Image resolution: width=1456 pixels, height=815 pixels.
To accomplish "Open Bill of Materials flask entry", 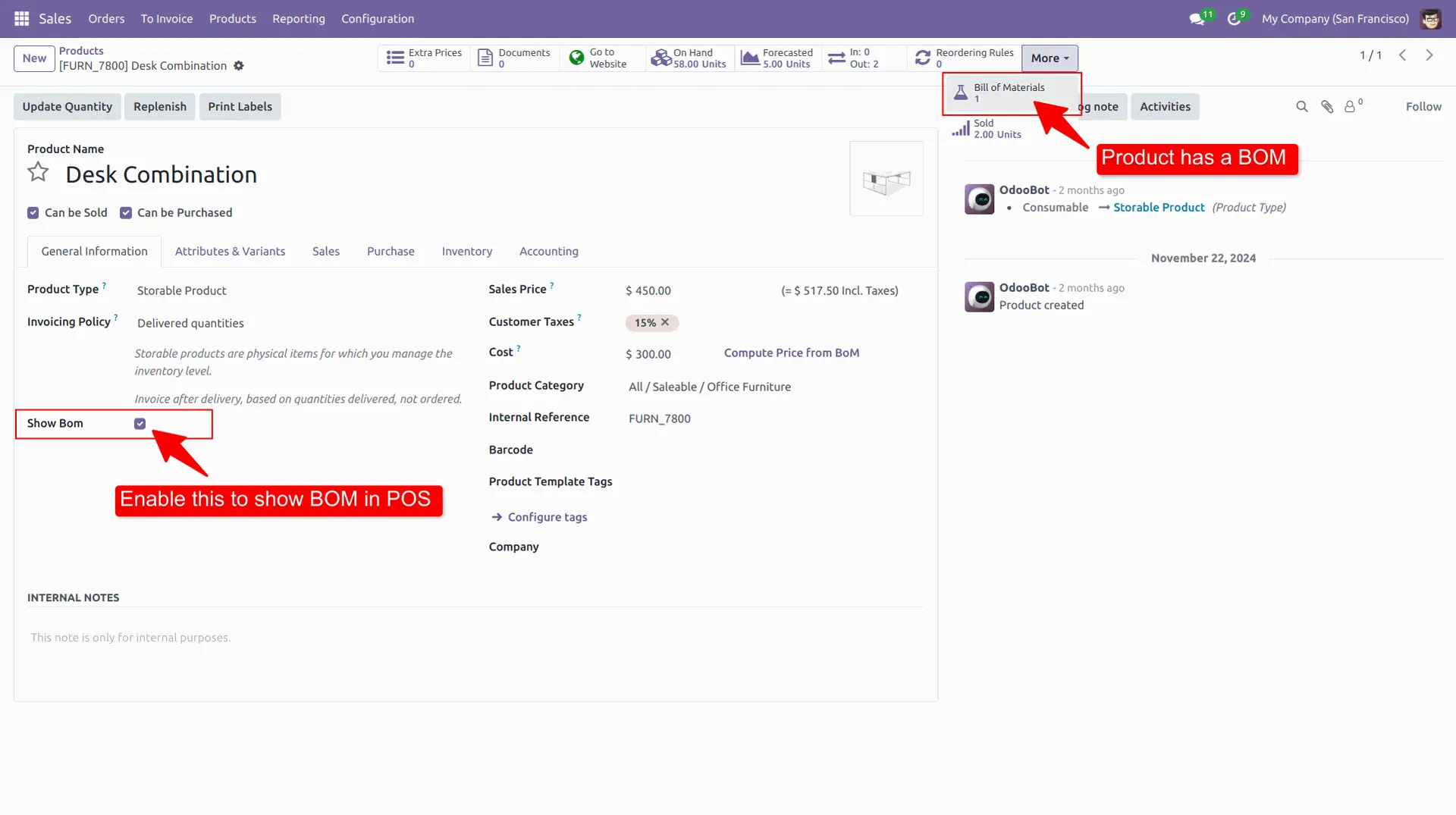I will click(1012, 93).
